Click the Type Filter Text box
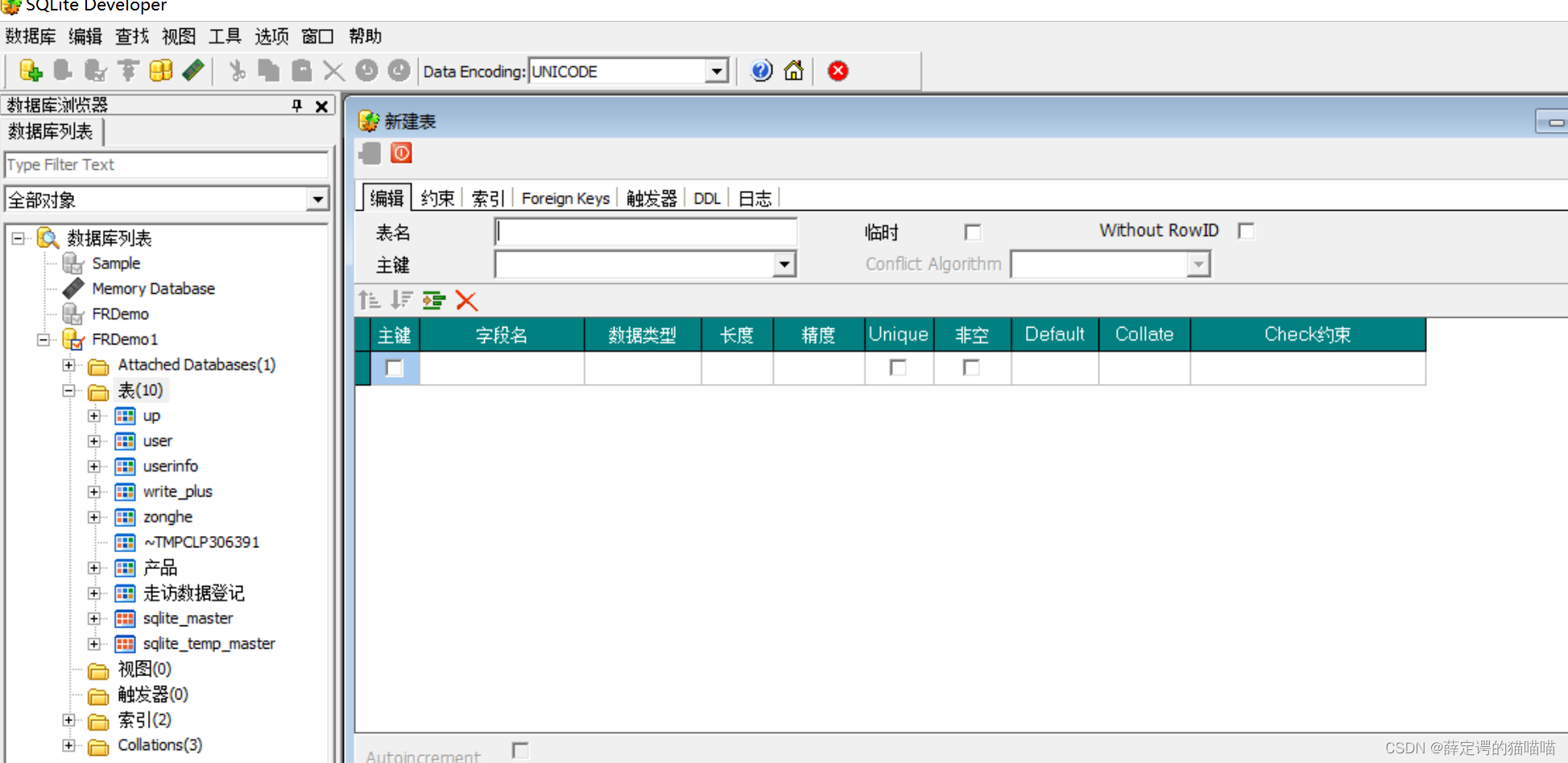 167,164
